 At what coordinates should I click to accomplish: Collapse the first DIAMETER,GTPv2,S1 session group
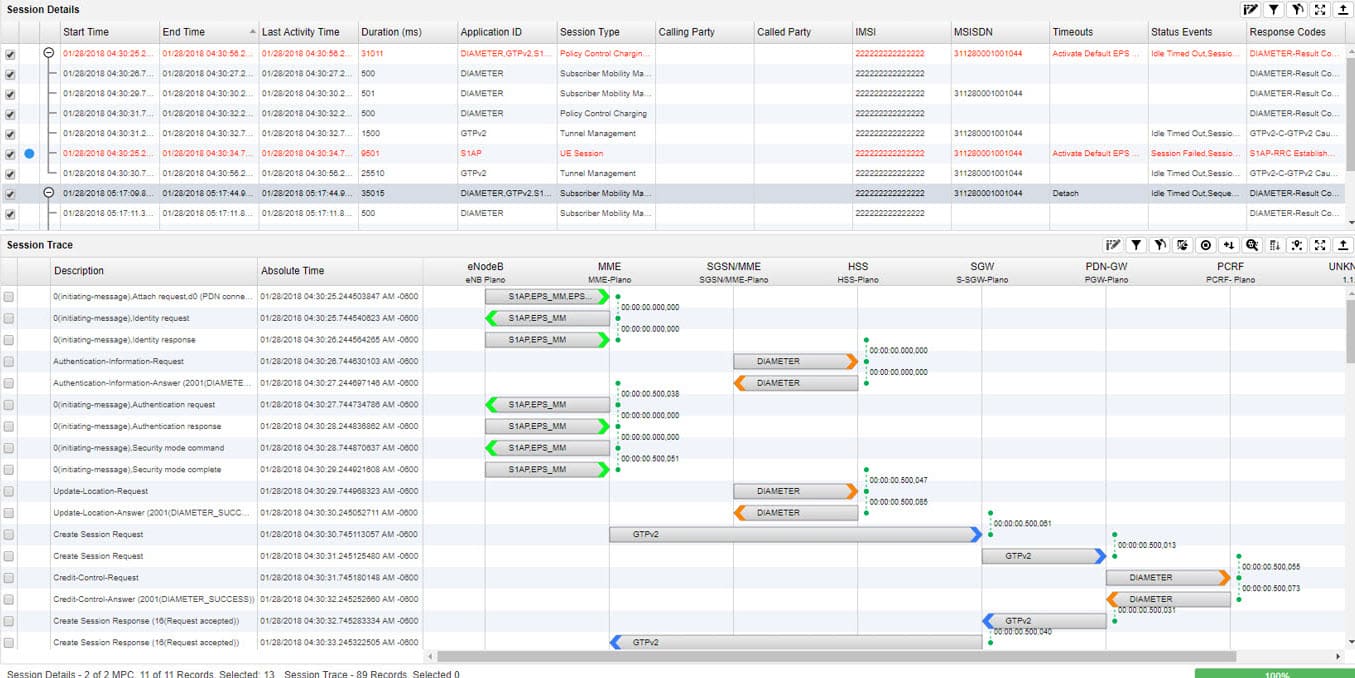(x=49, y=54)
